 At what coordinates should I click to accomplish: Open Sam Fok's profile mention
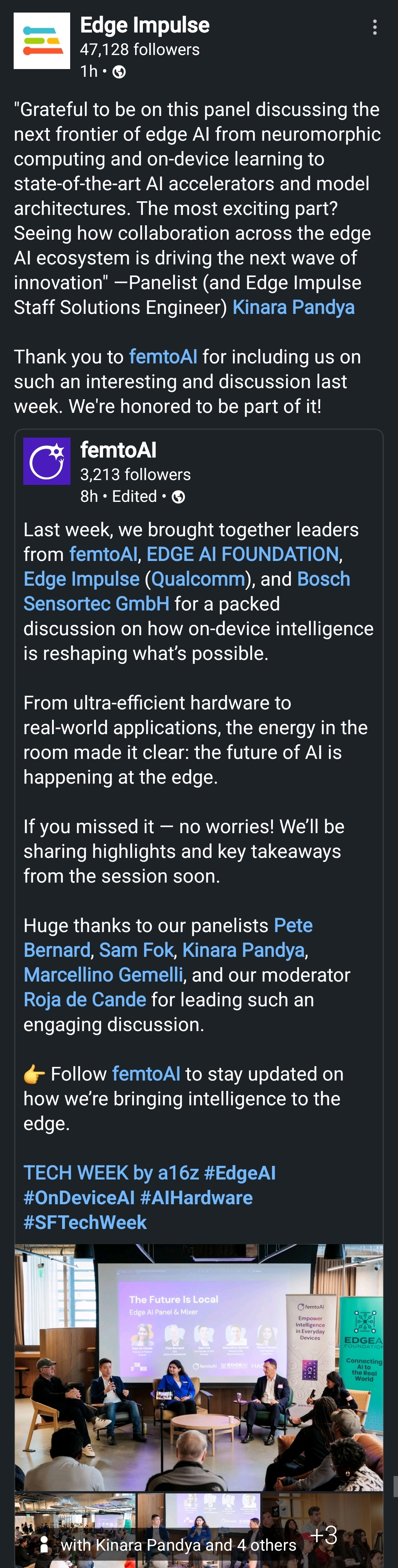[136, 950]
